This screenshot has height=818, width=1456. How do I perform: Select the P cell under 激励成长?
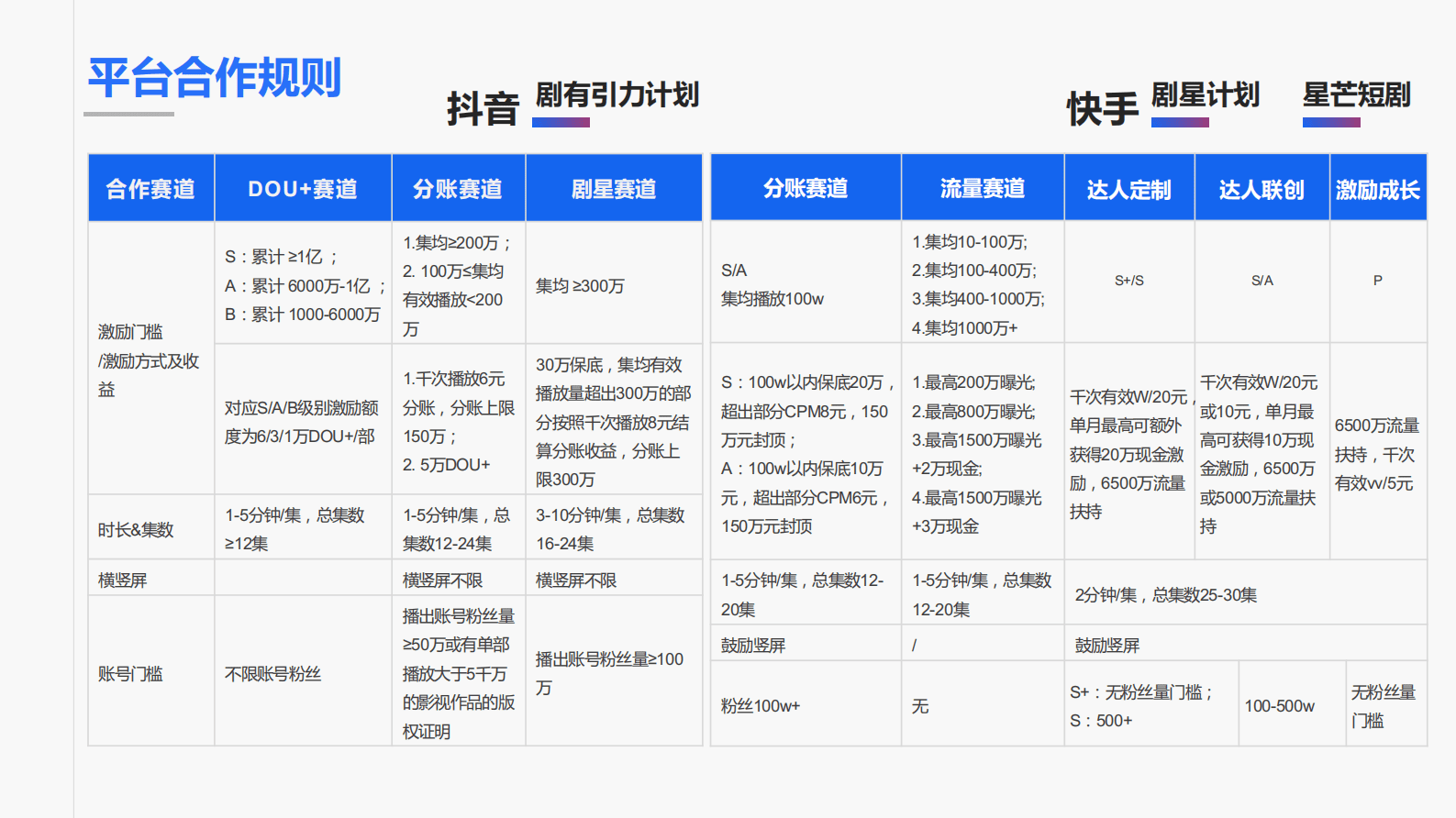(x=1378, y=281)
